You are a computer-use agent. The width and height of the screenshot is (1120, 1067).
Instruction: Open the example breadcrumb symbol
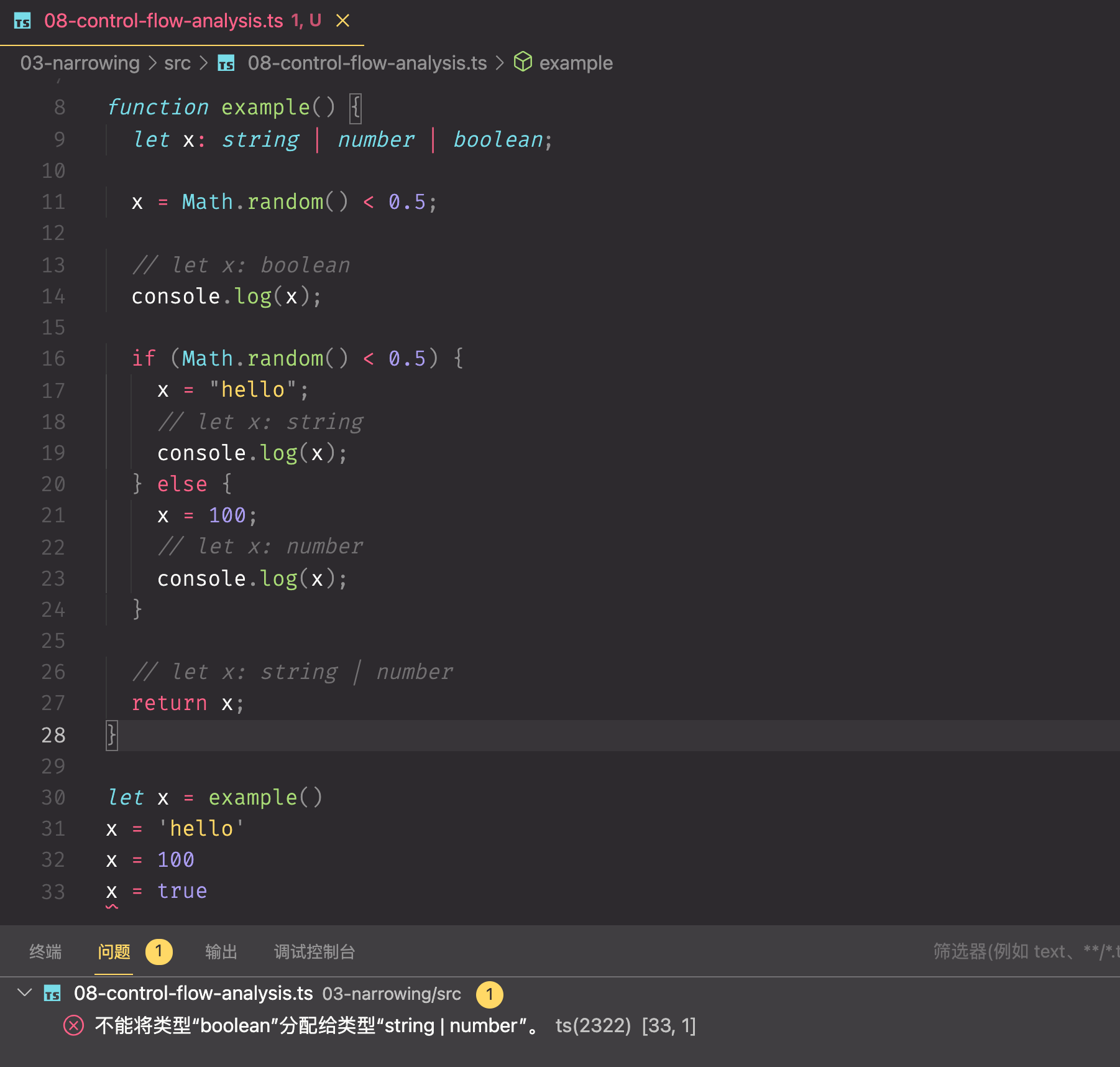tap(576, 63)
